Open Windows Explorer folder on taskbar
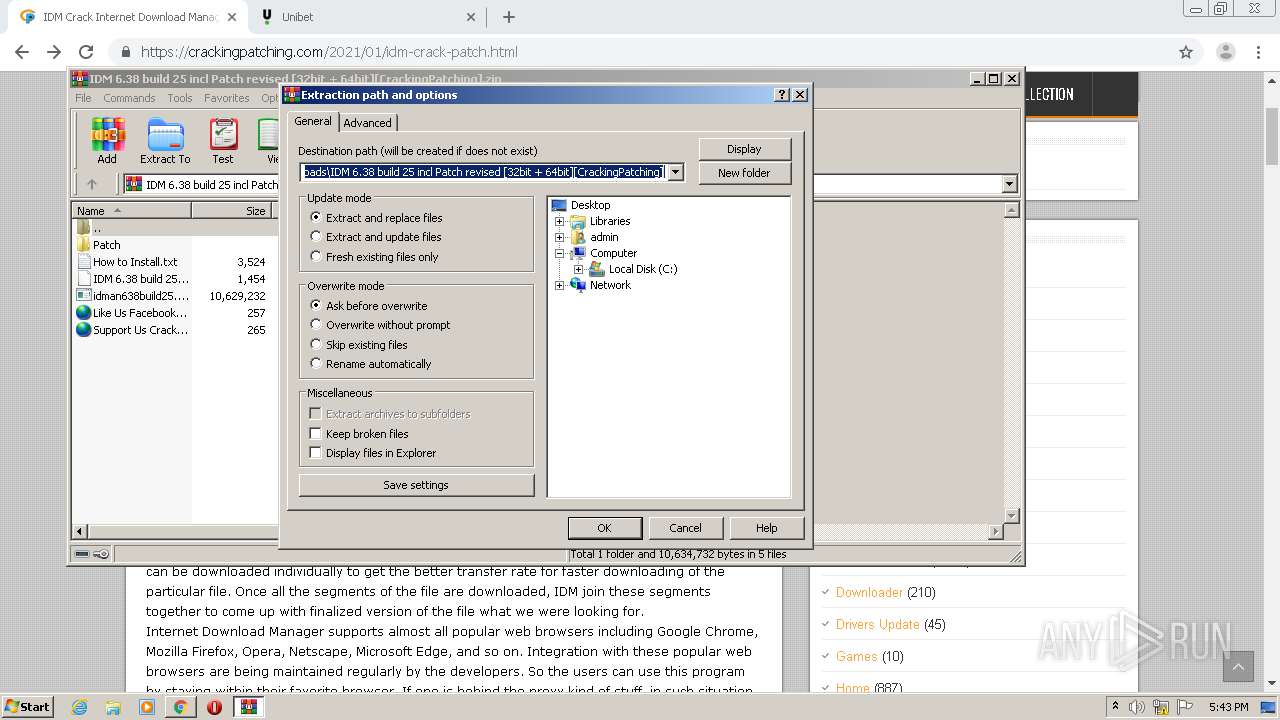Screen dimensions: 1280x720 (113, 707)
